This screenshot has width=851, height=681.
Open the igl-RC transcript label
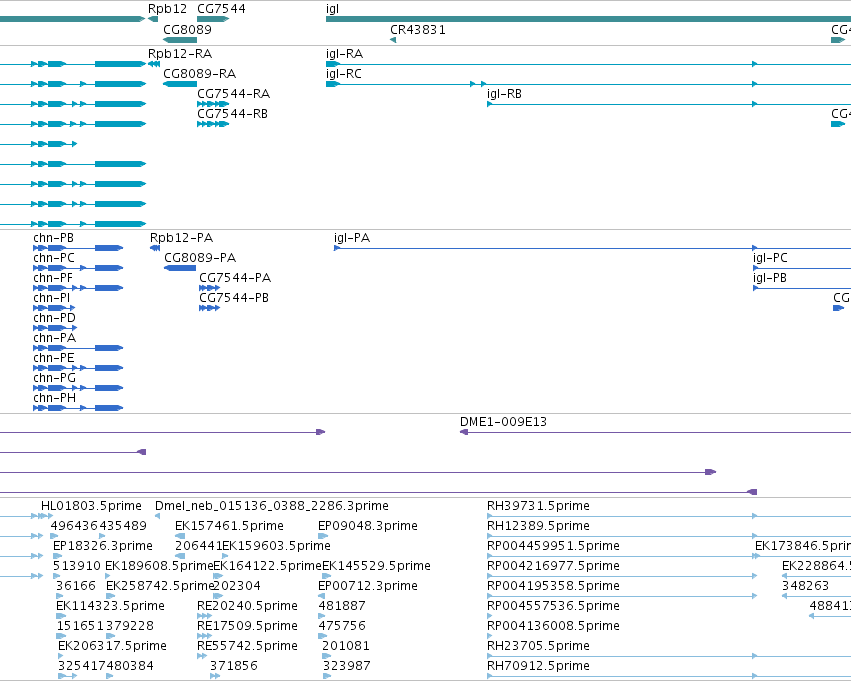pyautogui.click(x=344, y=74)
